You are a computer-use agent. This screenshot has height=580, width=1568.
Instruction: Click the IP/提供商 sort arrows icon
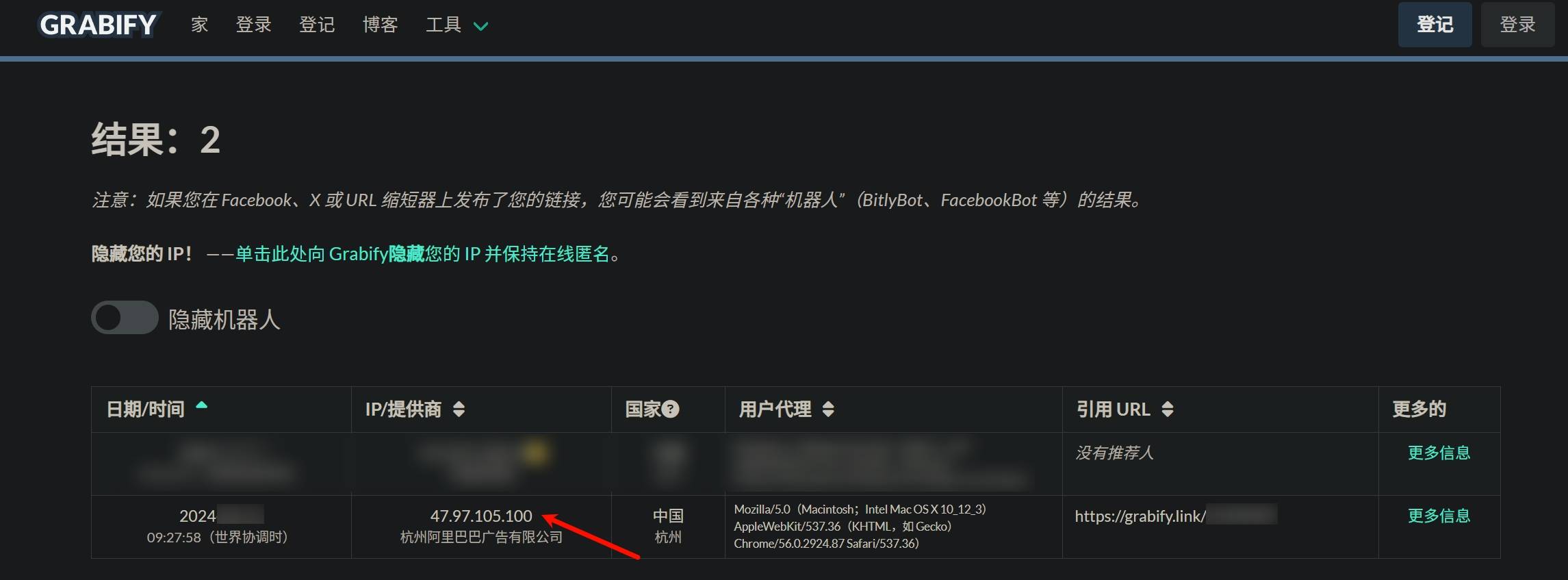(459, 409)
